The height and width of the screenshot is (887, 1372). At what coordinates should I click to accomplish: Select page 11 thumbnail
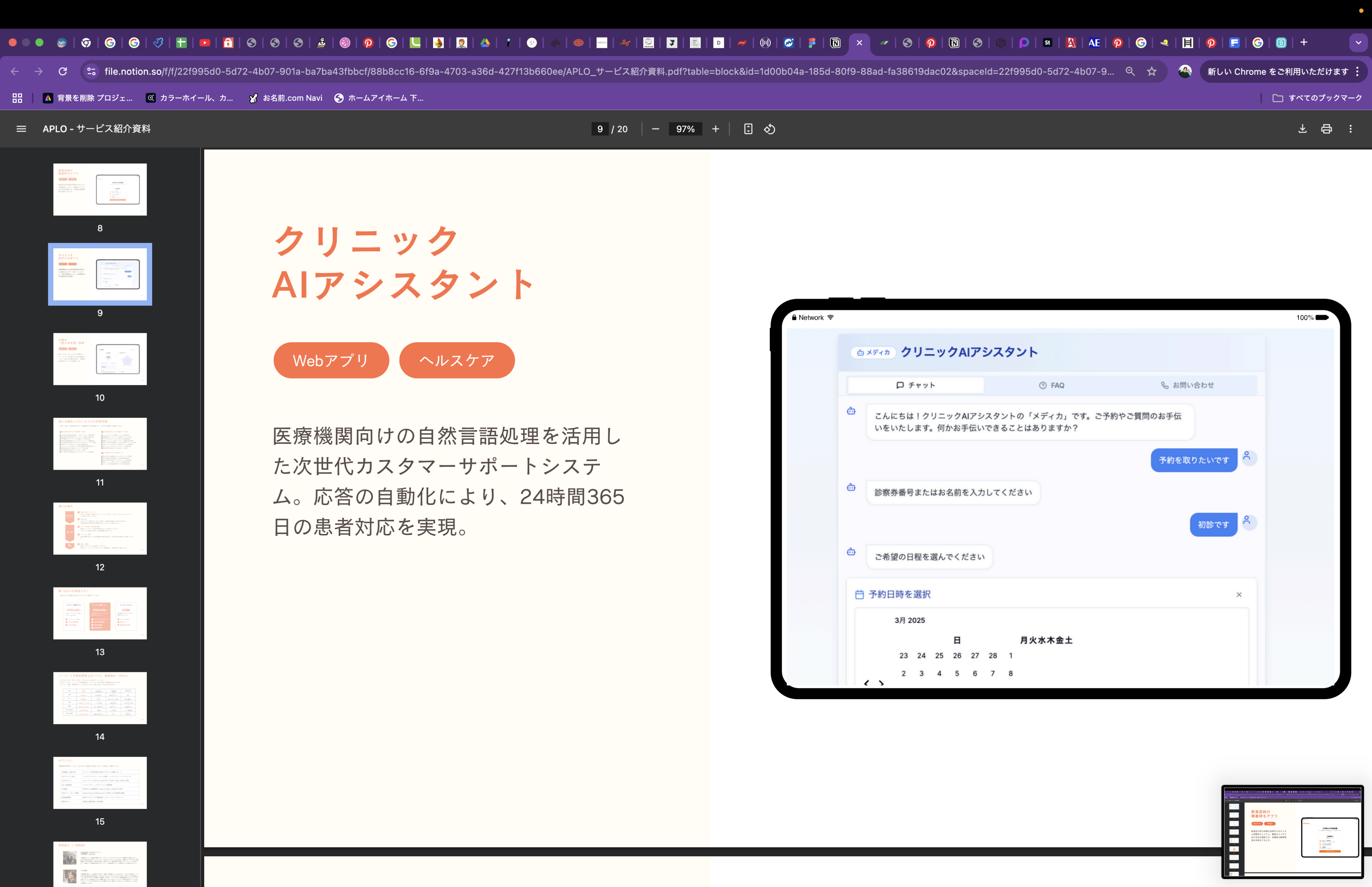(100, 443)
